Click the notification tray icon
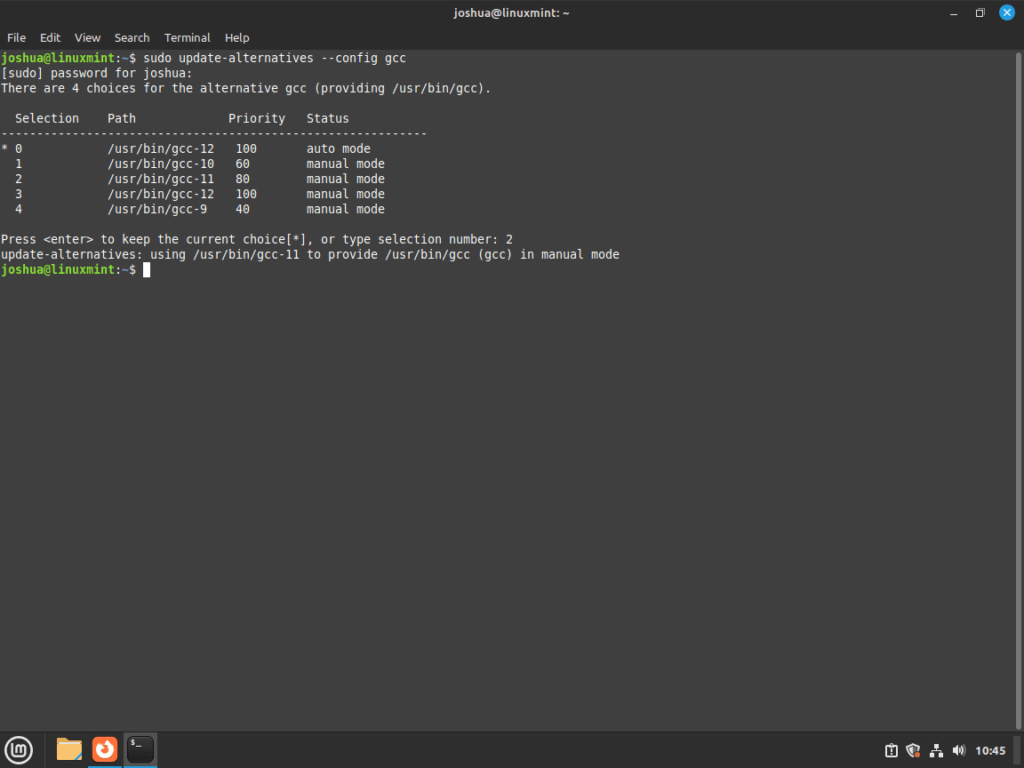 point(891,750)
